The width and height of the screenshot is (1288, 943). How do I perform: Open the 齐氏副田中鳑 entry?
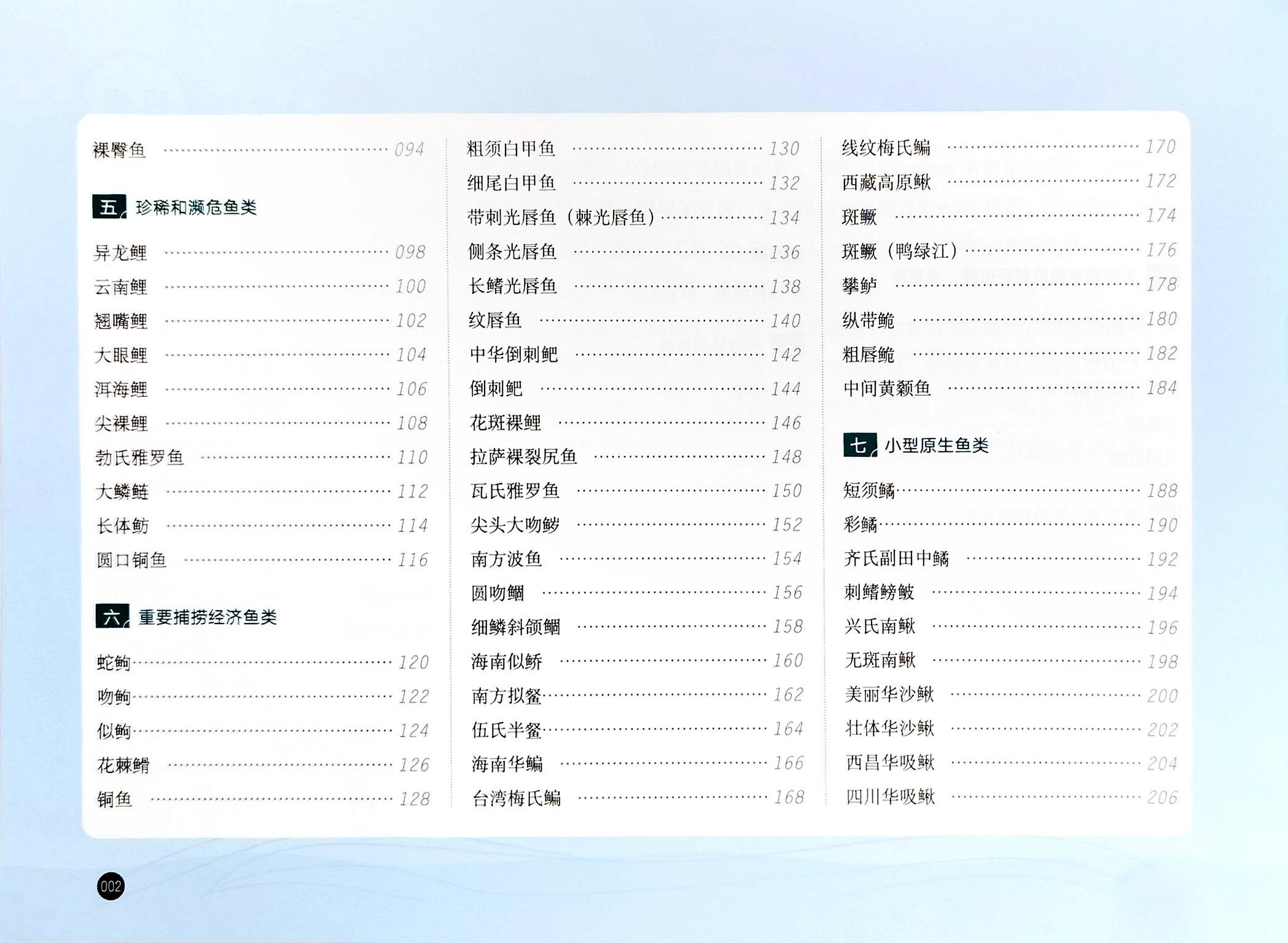pyautogui.click(x=896, y=558)
